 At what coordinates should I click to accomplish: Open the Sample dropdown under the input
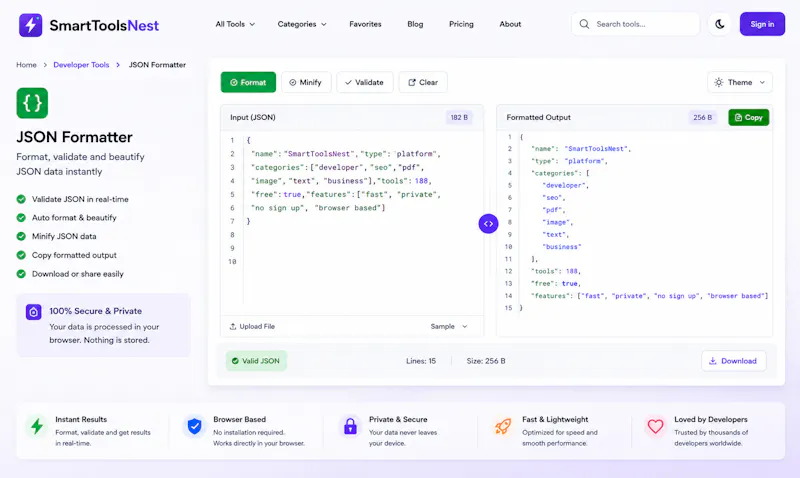pos(448,326)
